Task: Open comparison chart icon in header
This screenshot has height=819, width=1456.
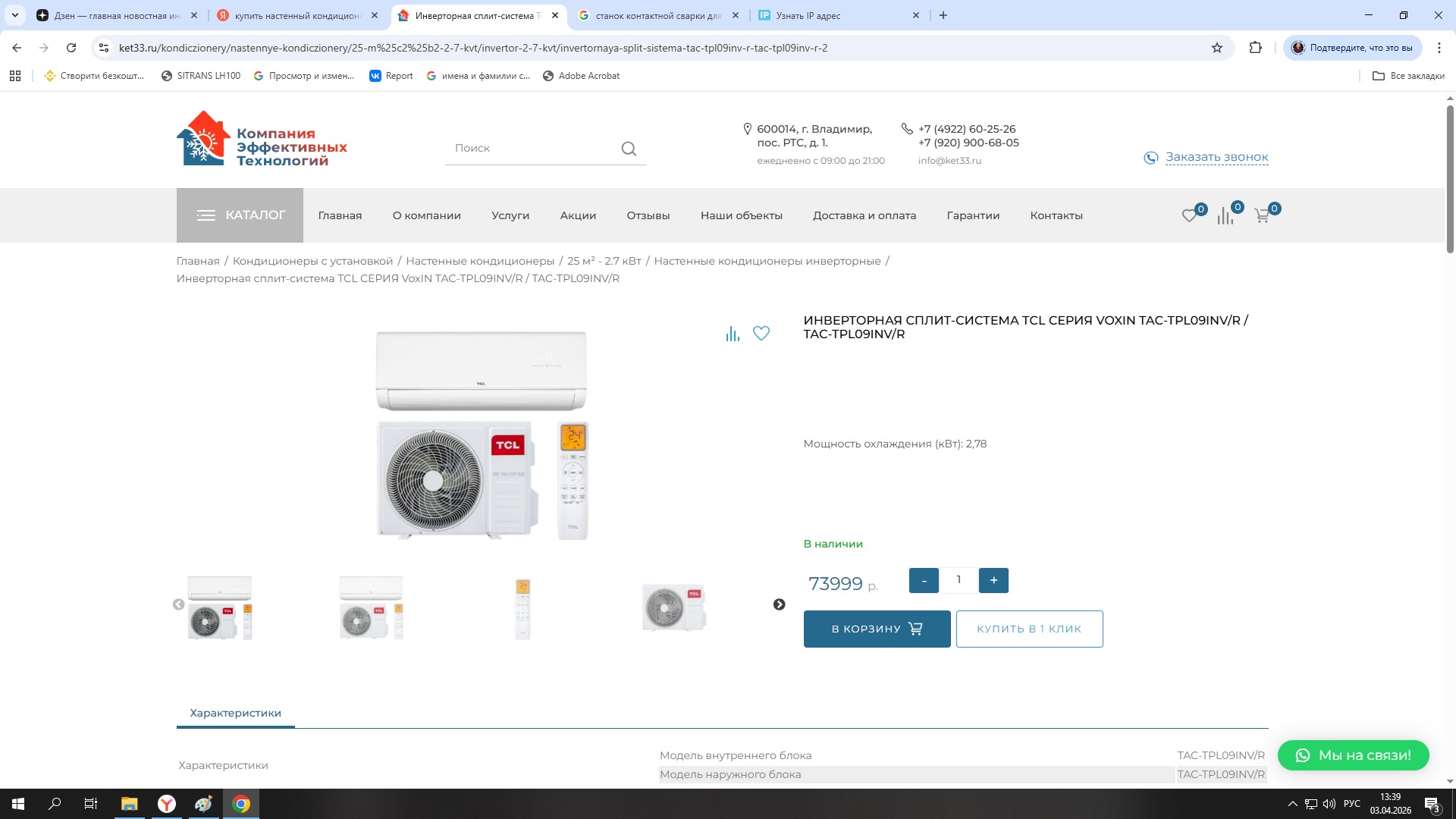Action: (x=1225, y=216)
